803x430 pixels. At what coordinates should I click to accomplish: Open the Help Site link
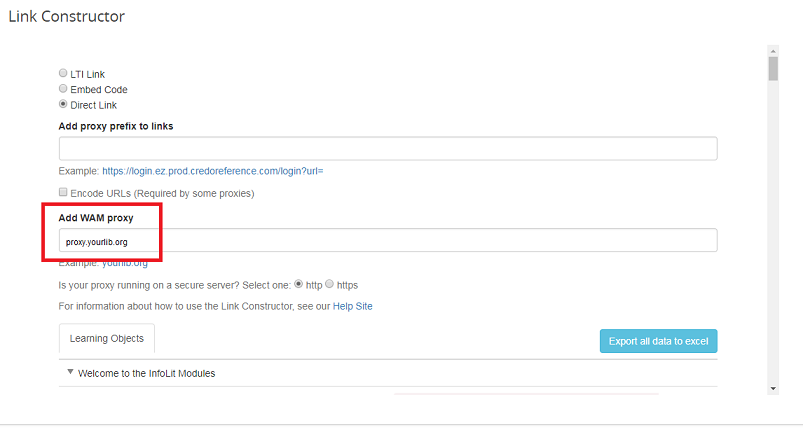(352, 306)
